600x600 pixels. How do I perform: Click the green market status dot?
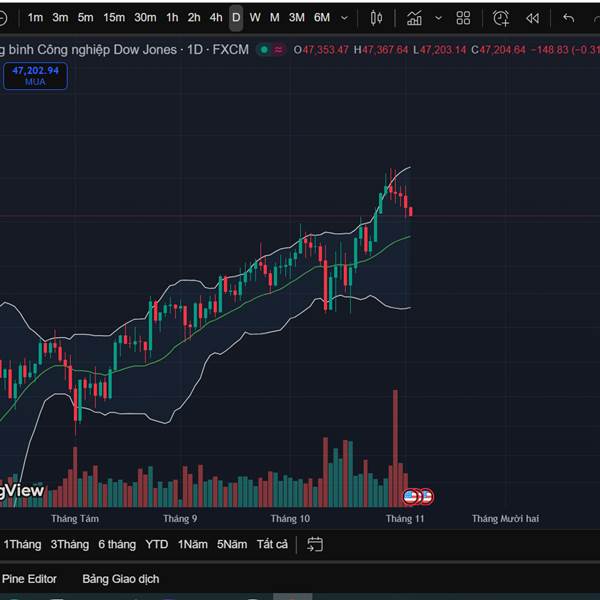[264, 50]
